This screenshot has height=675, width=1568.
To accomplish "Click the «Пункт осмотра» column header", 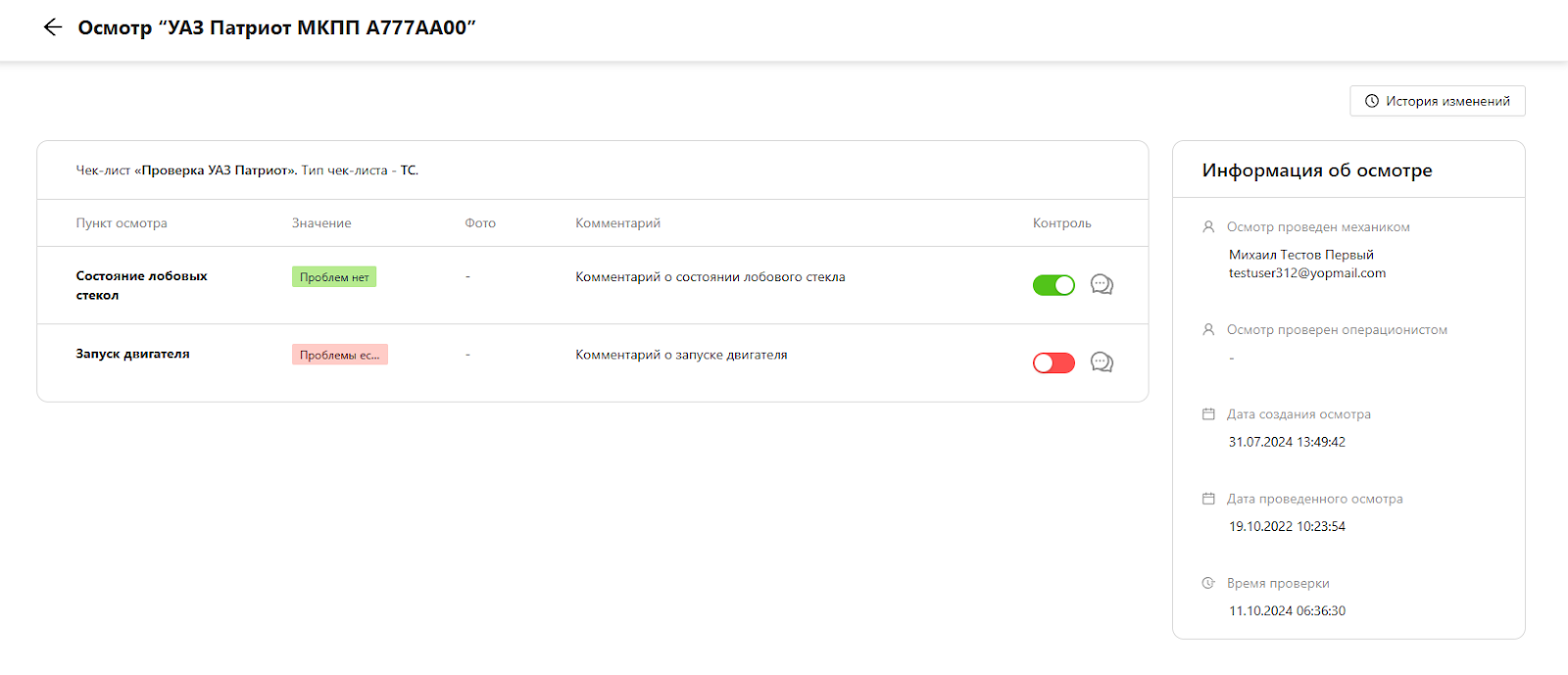I will [x=122, y=223].
